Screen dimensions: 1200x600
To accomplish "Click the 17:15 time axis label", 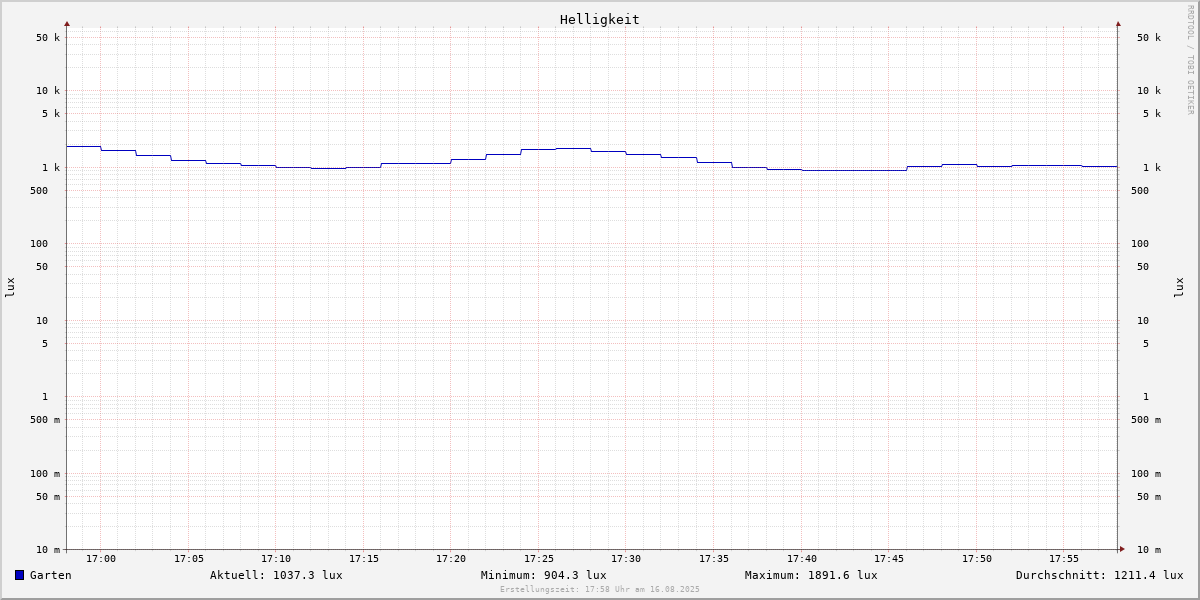I will click(364, 559).
